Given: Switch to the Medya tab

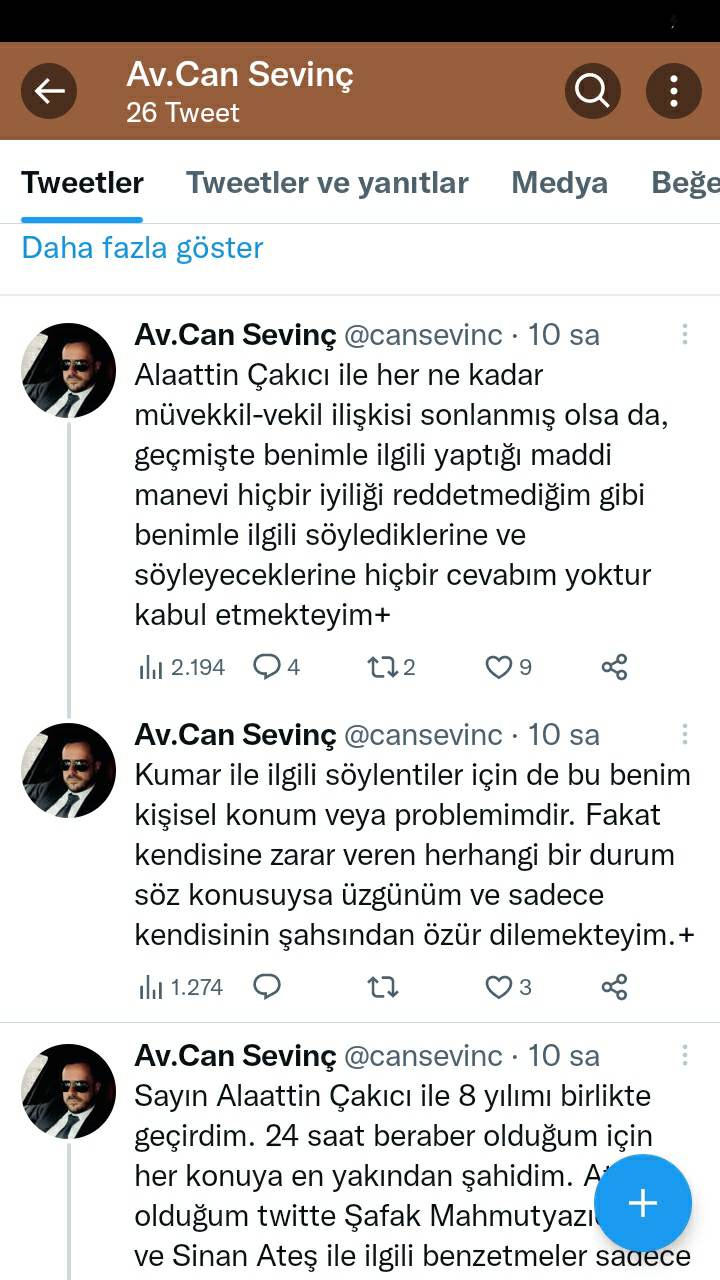Looking at the screenshot, I should coord(560,183).
